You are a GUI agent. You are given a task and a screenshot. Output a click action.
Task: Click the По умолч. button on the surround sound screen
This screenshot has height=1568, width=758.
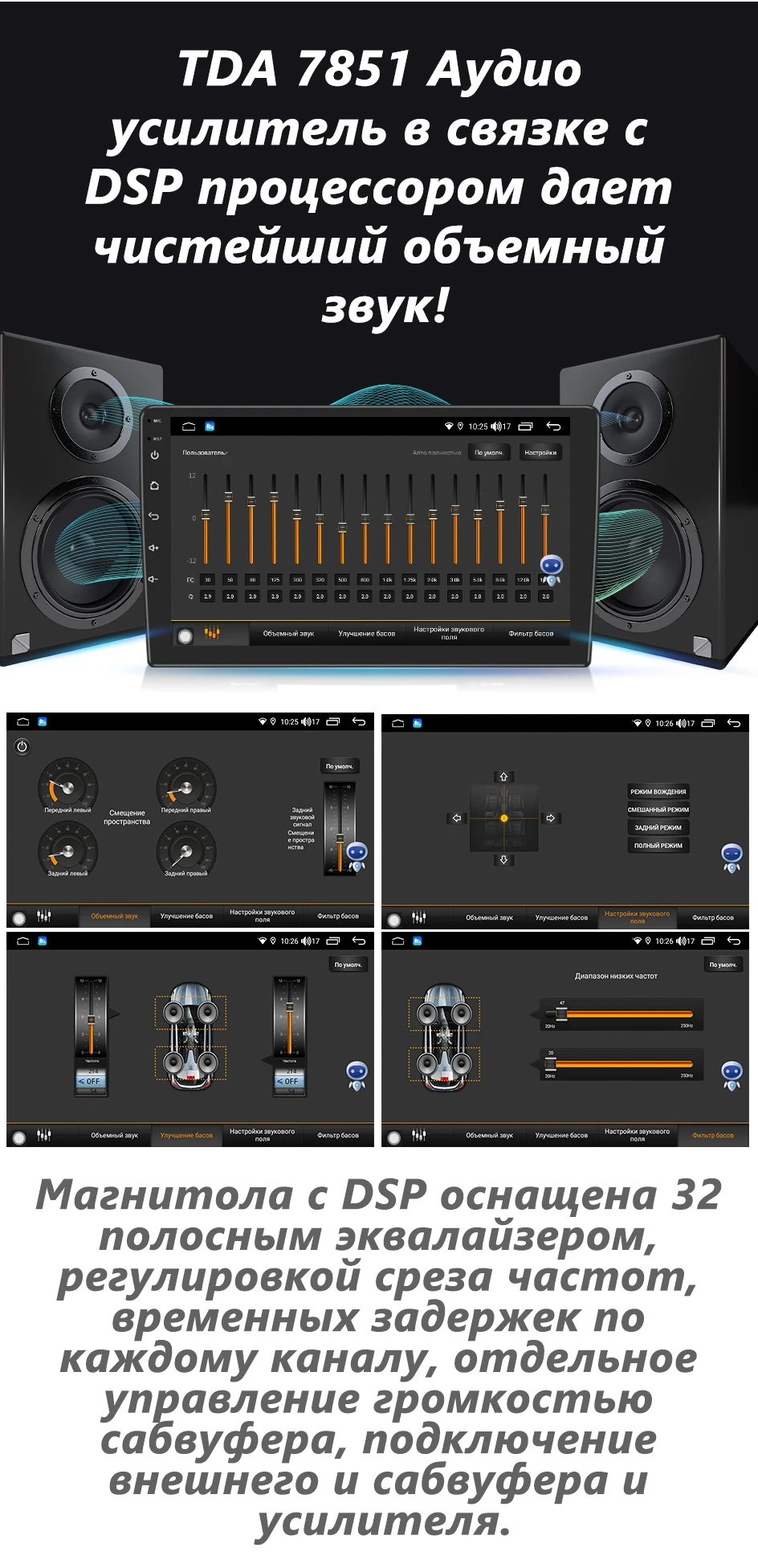[x=340, y=766]
